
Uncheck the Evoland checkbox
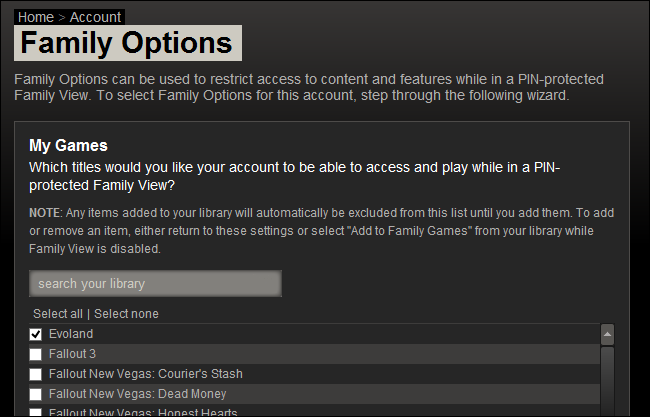[x=36, y=334]
